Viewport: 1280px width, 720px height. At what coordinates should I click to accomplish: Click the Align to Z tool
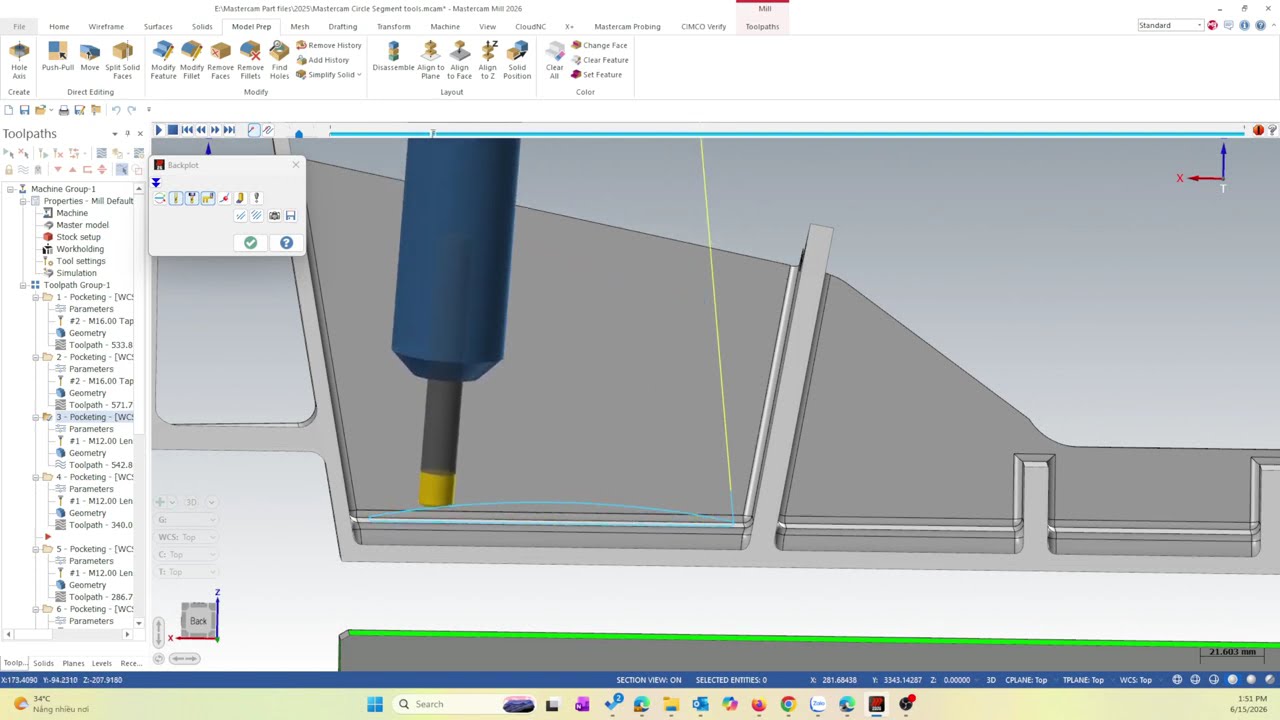pos(488,60)
